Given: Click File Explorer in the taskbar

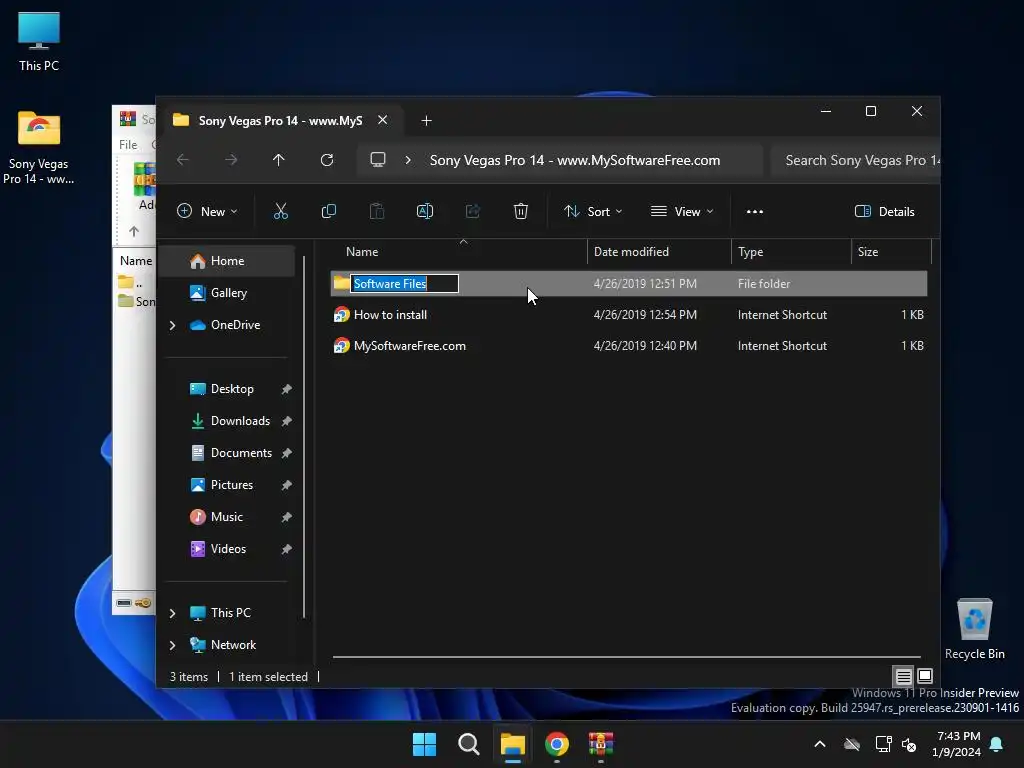Looking at the screenshot, I should coord(513,744).
